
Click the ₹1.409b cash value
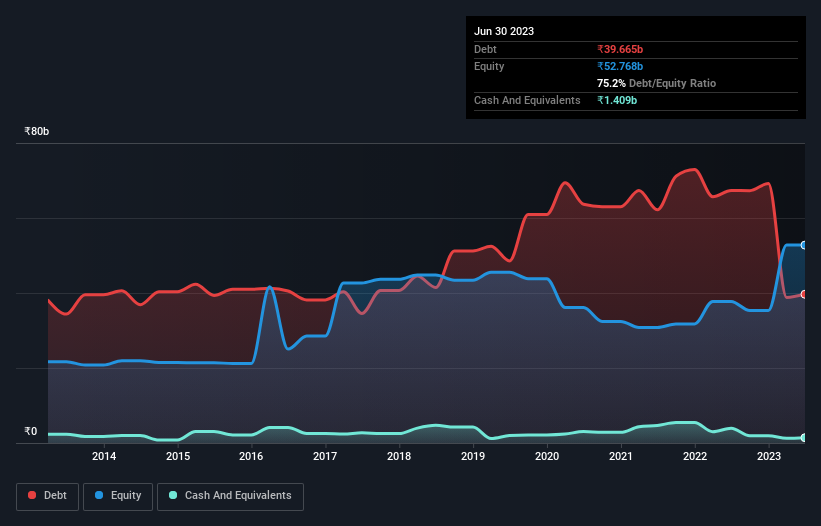tap(617, 100)
